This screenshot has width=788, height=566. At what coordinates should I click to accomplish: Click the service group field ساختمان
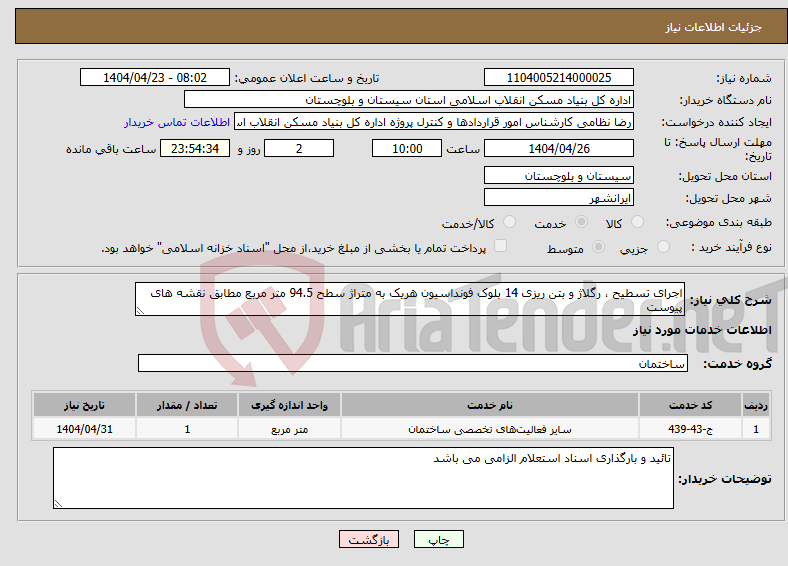point(413,363)
